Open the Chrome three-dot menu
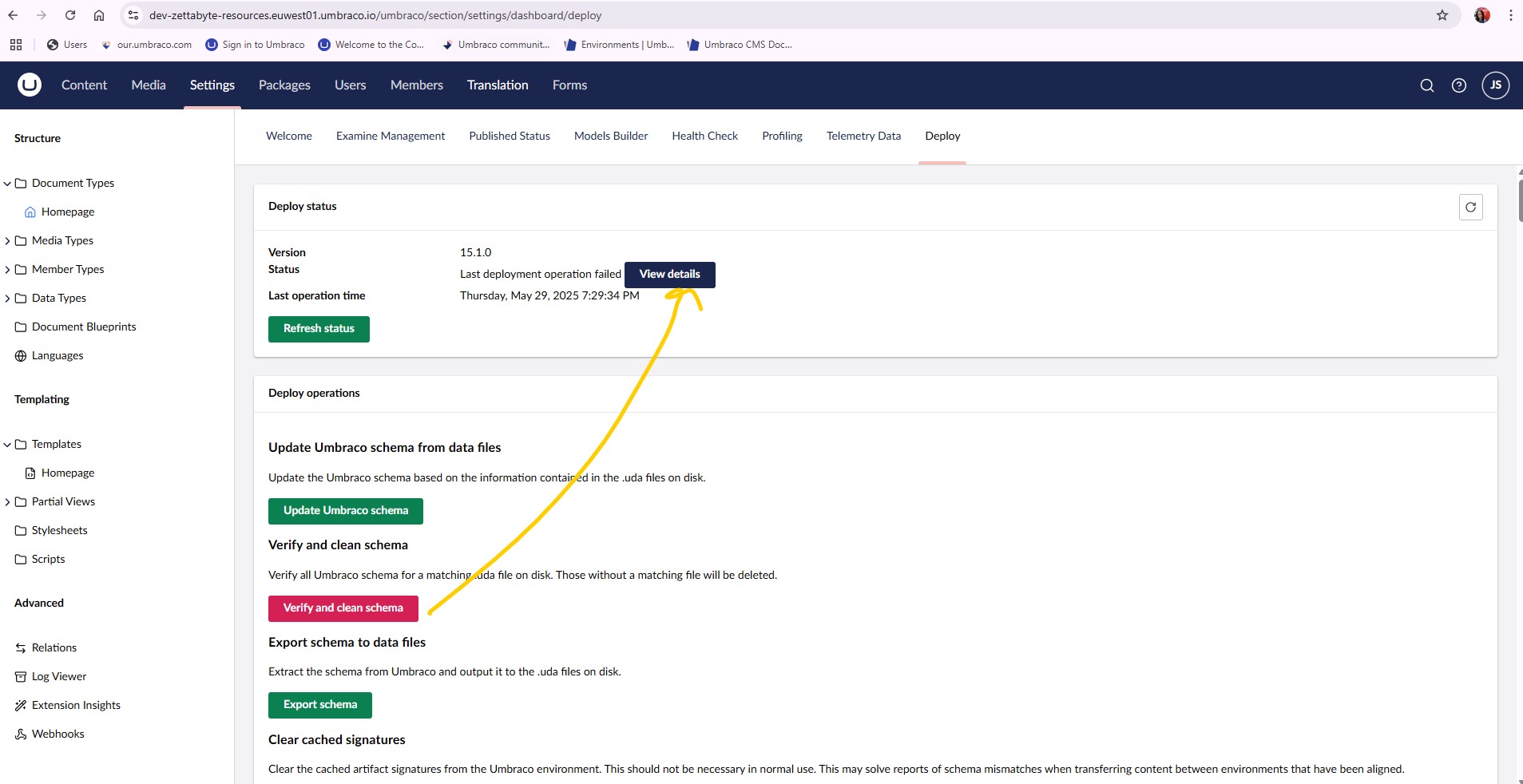 pyautogui.click(x=1511, y=15)
